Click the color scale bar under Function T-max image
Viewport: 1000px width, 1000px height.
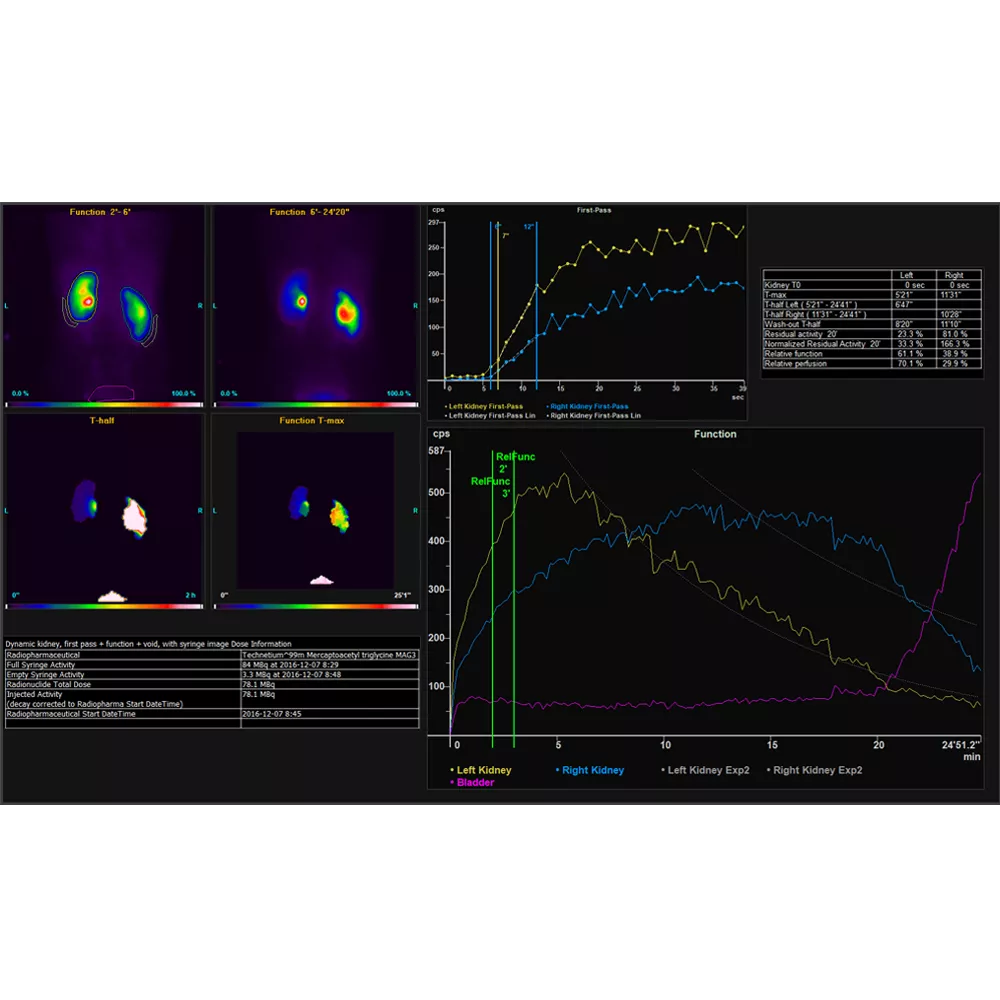316,607
